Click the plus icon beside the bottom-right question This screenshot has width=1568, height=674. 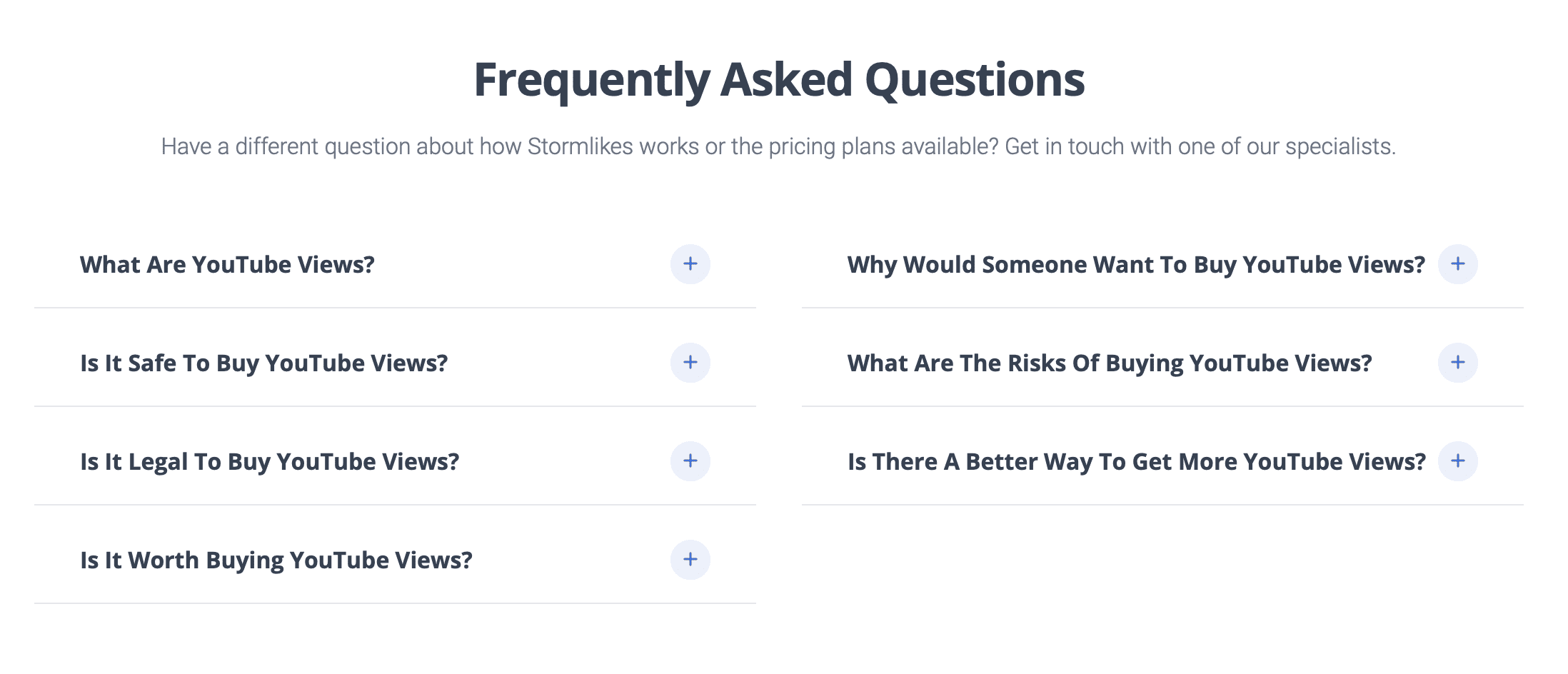coord(1458,461)
